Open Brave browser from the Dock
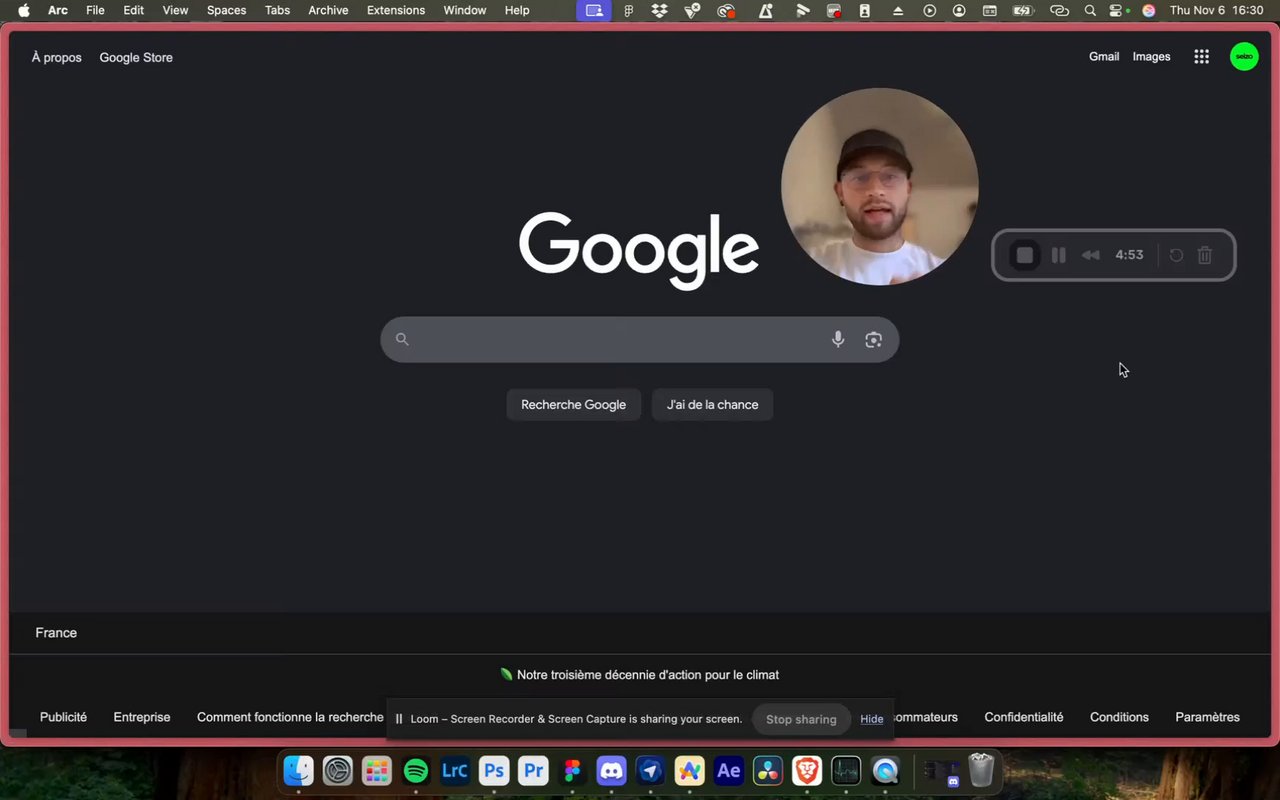This screenshot has height=800, width=1280. point(807,770)
